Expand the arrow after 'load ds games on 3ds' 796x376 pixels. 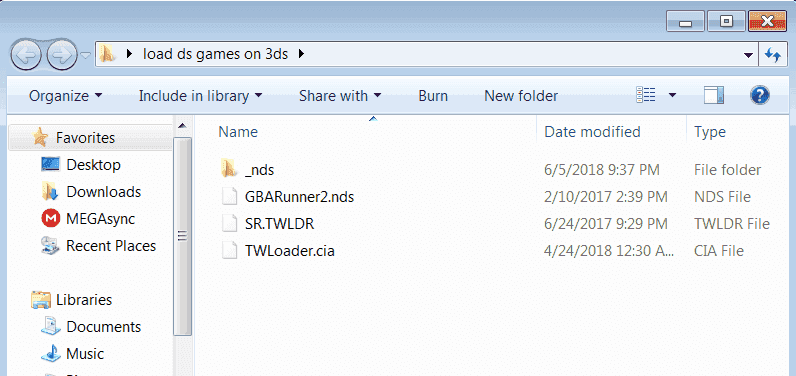point(302,53)
